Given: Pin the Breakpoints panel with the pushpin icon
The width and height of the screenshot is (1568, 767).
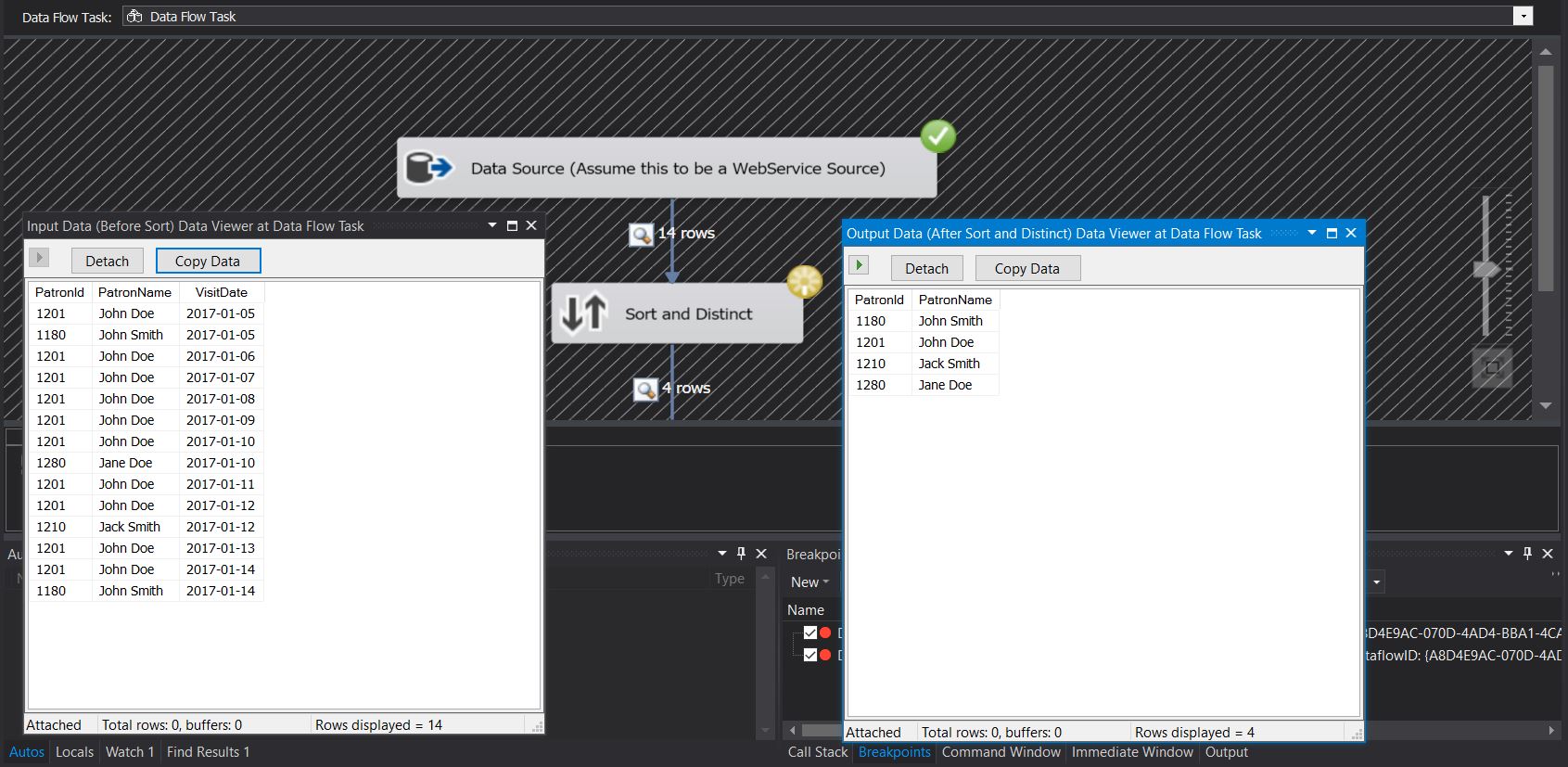Looking at the screenshot, I should tap(1527, 554).
